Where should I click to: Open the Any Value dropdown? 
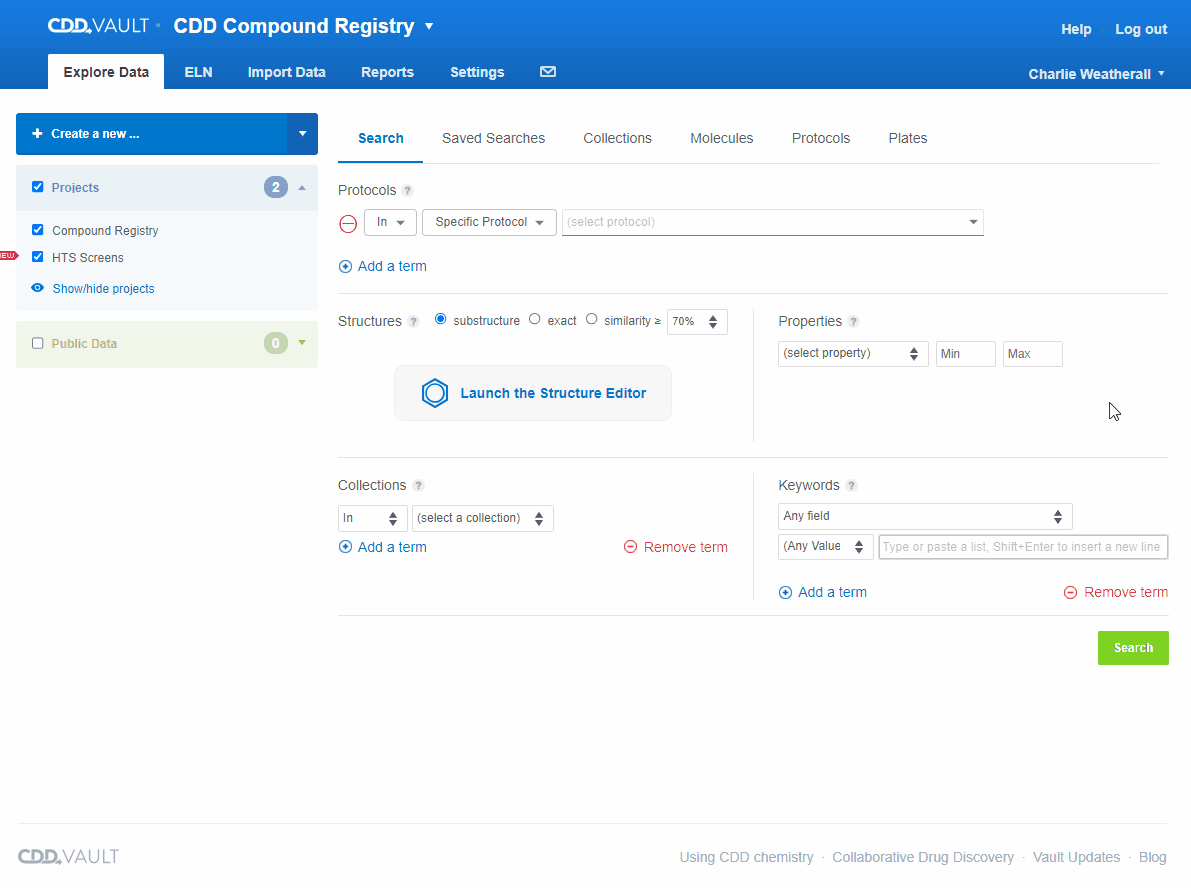[826, 547]
